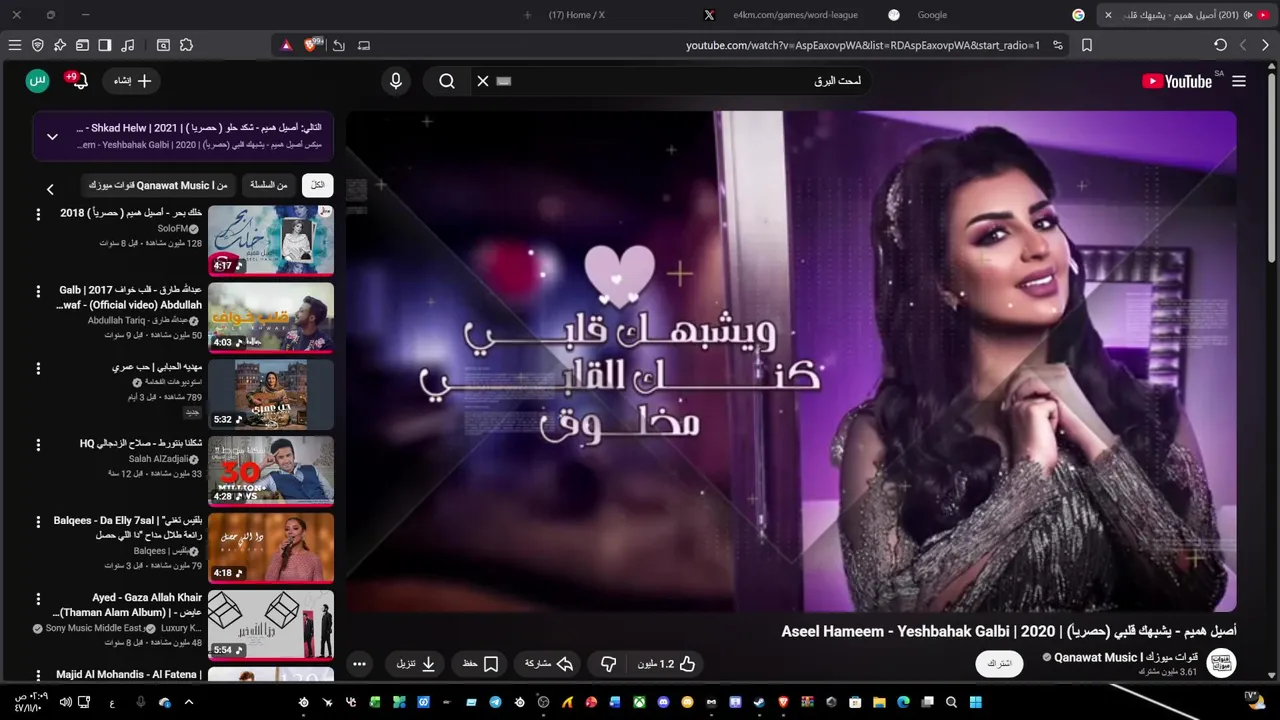Close the active YouTube tab

tap(1108, 15)
